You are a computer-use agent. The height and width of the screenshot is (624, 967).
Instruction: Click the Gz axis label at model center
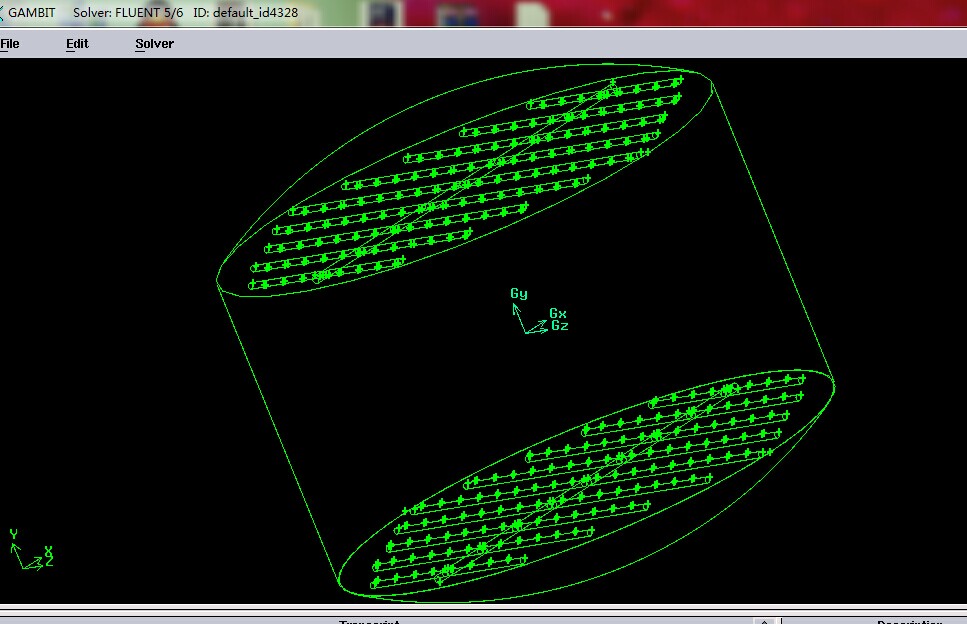pos(559,326)
